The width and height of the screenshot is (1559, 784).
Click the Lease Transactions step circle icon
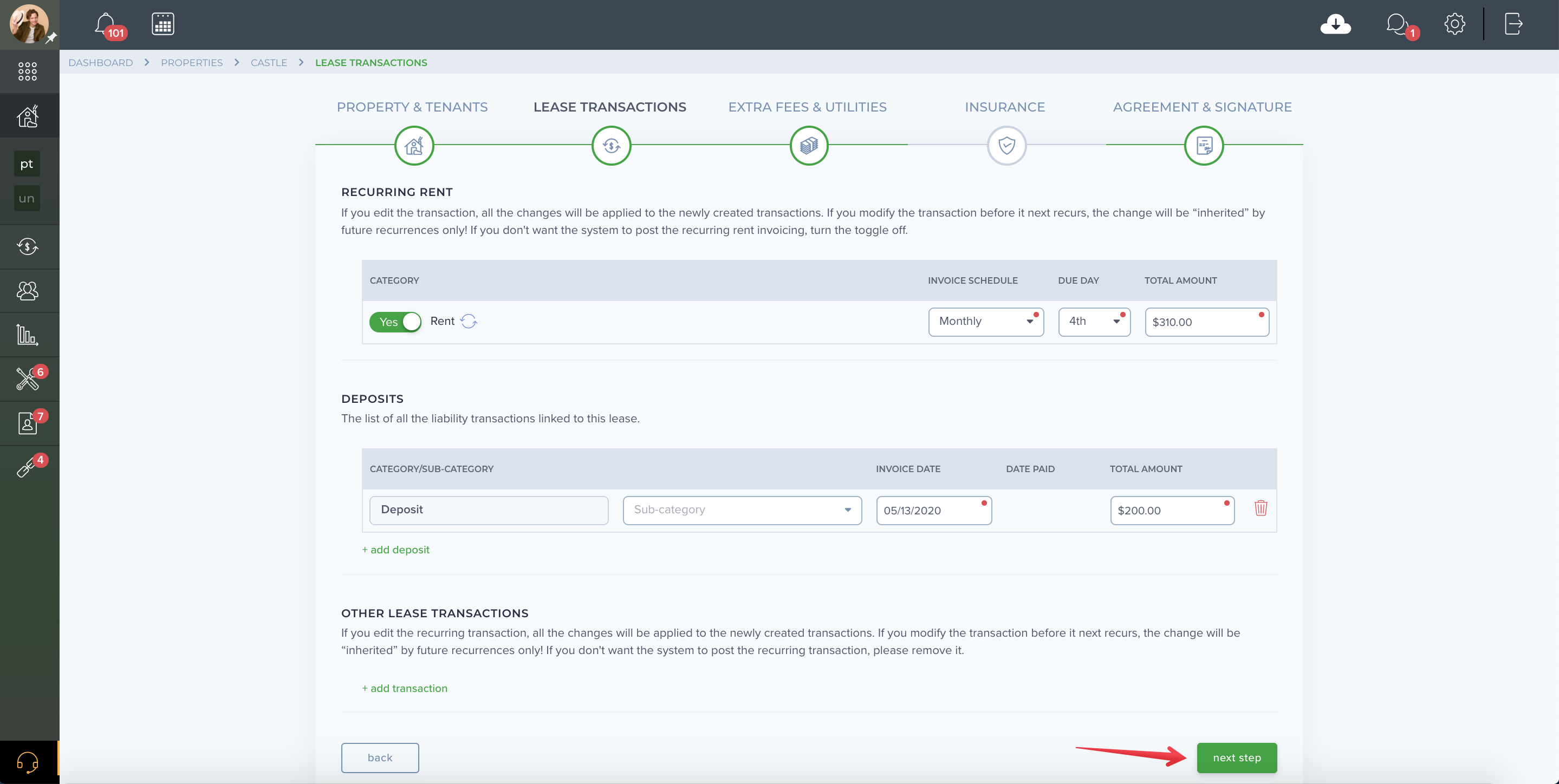coord(611,145)
